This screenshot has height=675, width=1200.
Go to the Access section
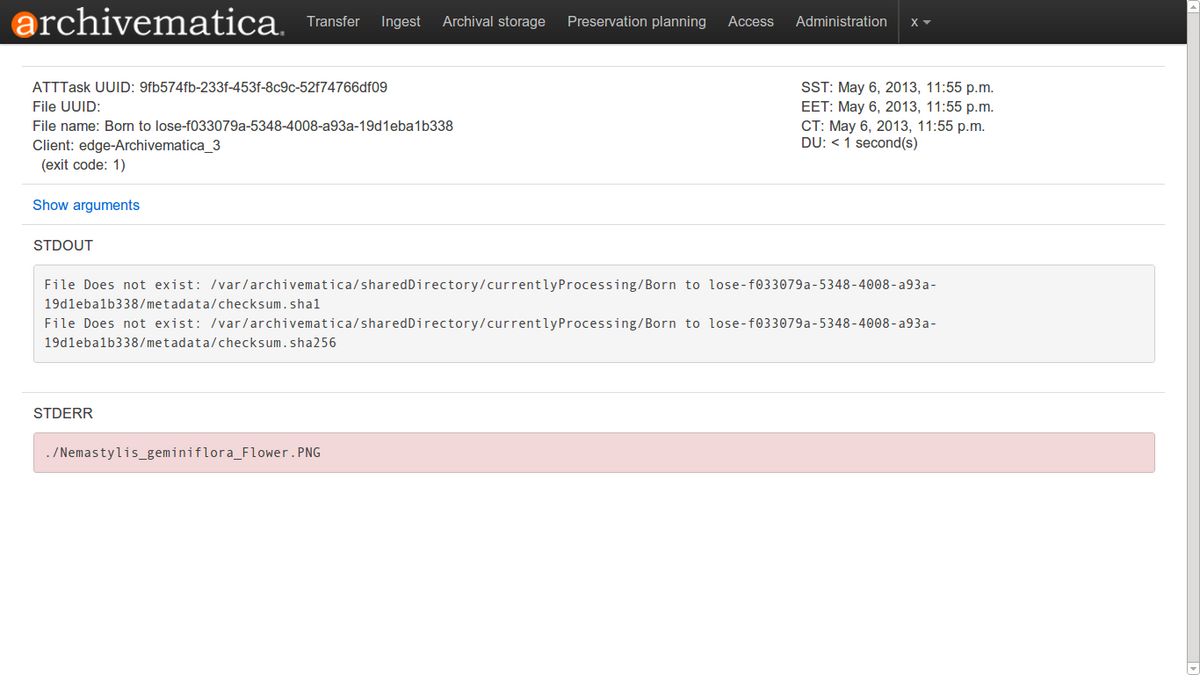pyautogui.click(x=751, y=21)
